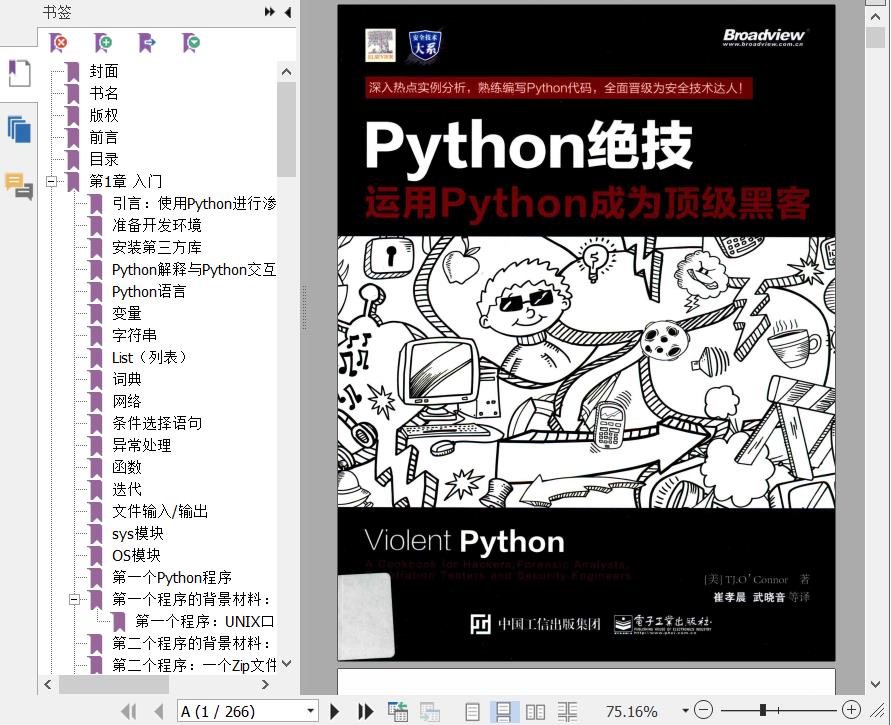Screen dimensions: 891x725
Task: Jump to the 书名 bookmark
Action: [x=104, y=93]
